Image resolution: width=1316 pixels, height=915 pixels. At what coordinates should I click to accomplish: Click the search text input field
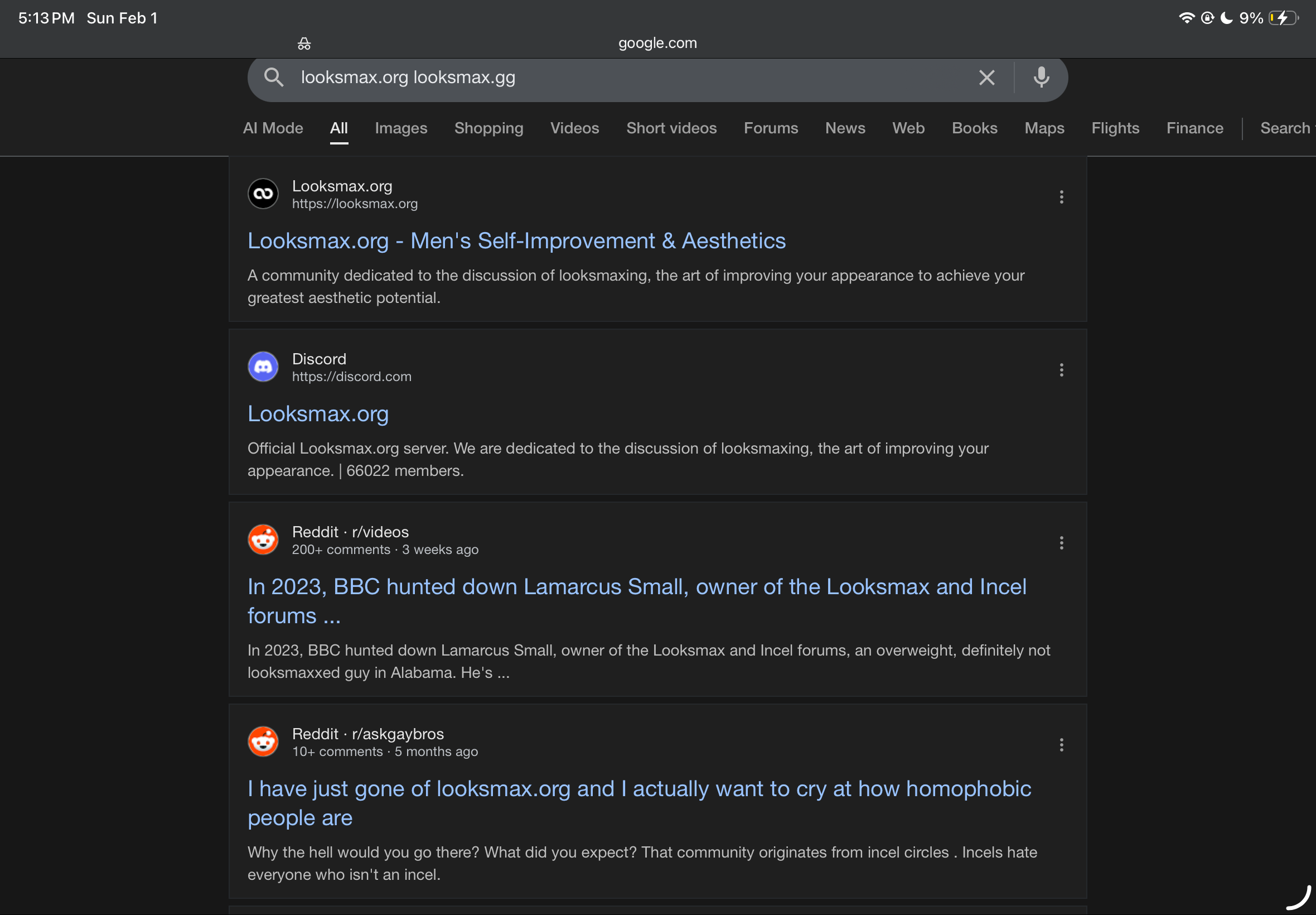click(x=630, y=78)
